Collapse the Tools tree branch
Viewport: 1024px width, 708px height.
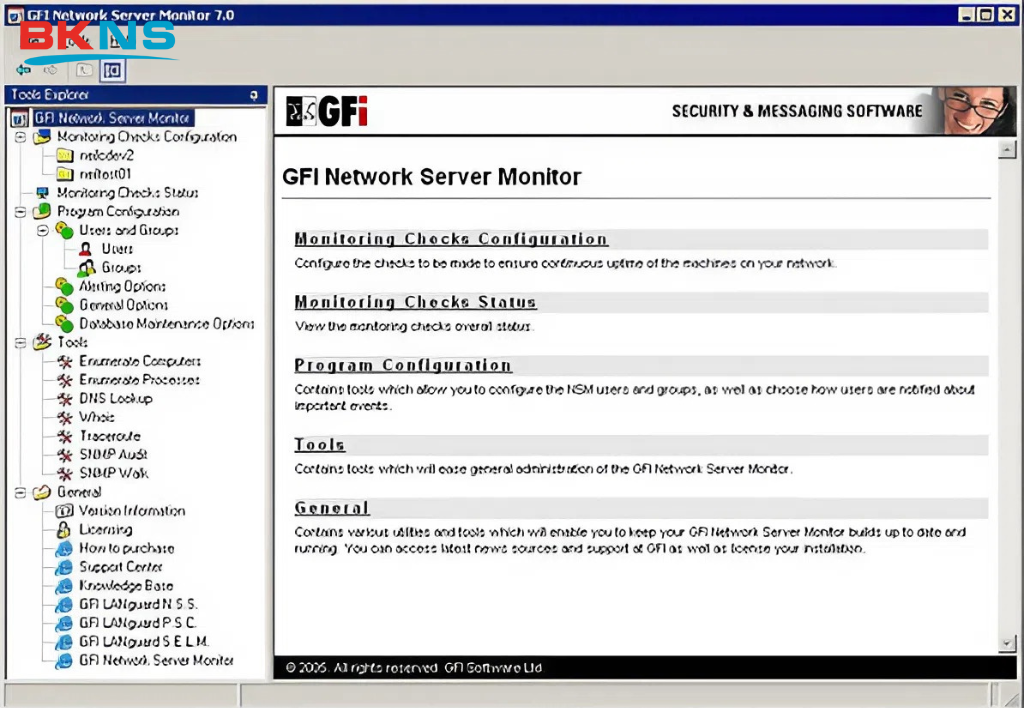point(19,343)
